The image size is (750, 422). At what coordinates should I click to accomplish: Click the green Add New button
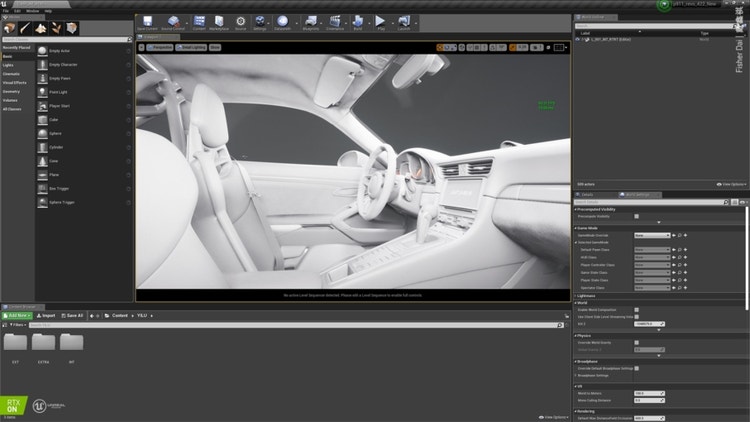coord(17,315)
